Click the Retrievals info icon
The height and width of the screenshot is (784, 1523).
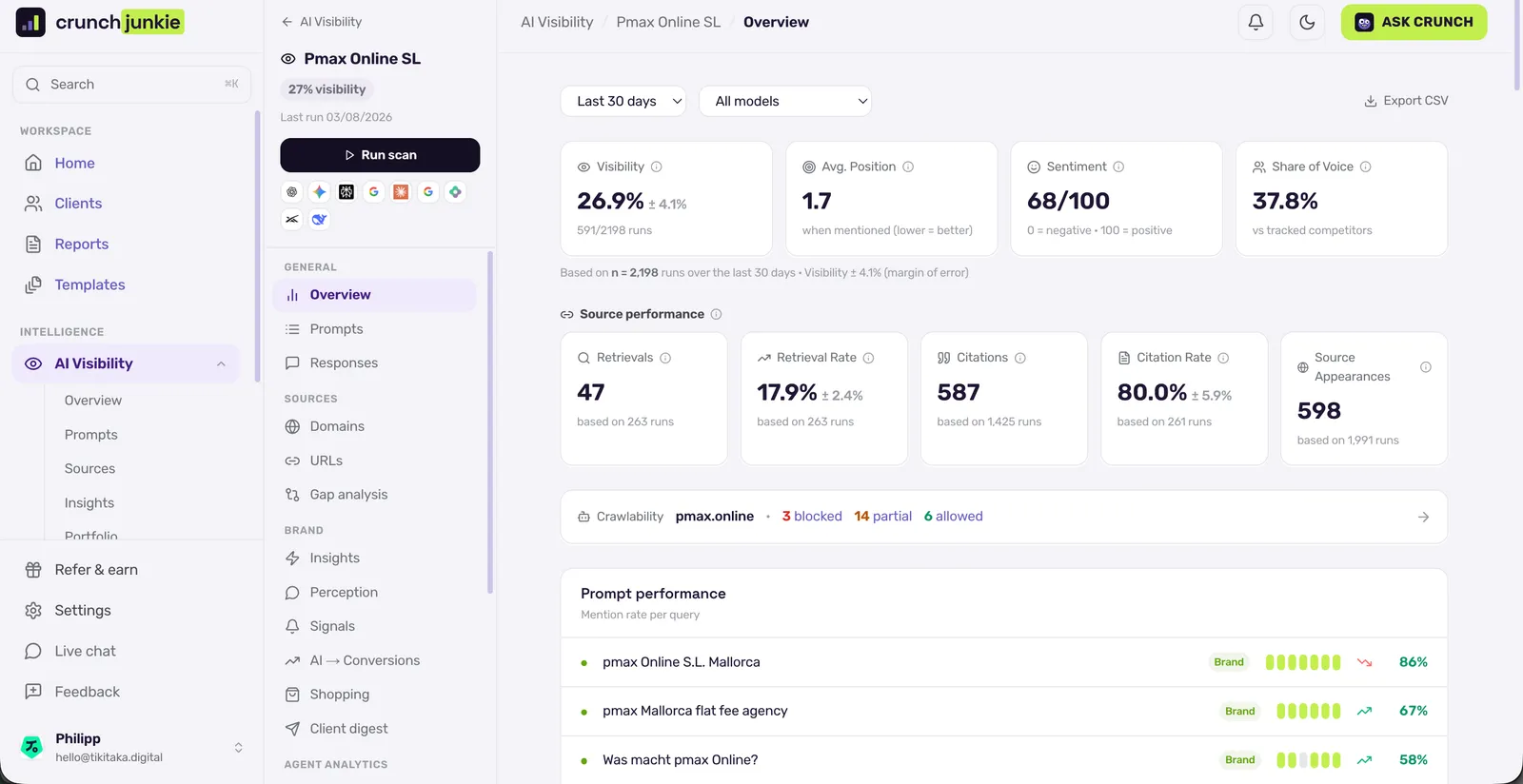click(x=665, y=358)
